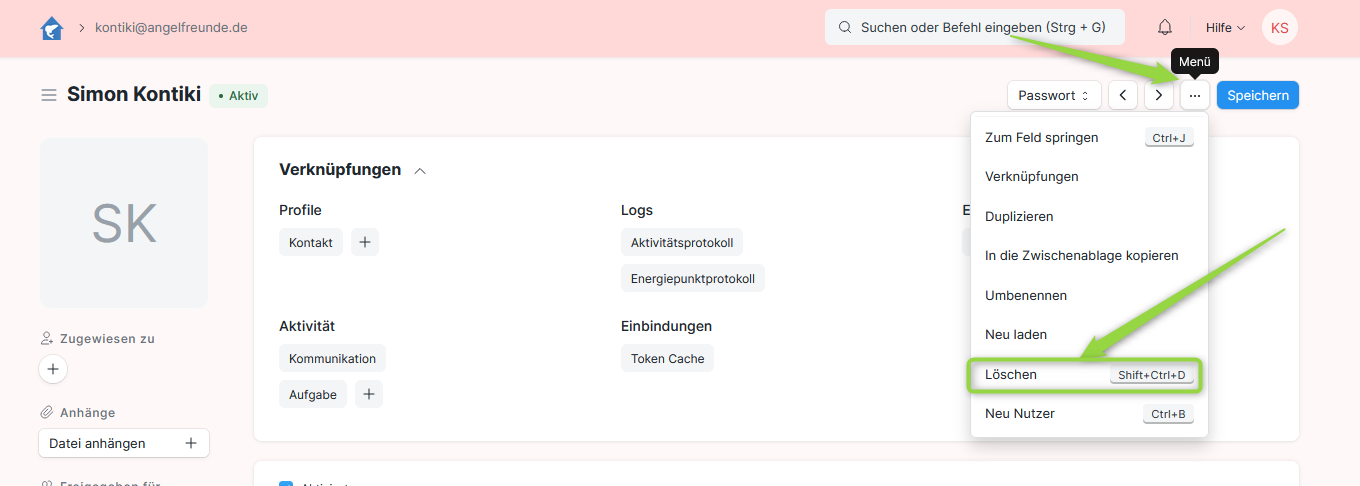
Task: Collapse the Verknüpfungen section
Action: 420,171
